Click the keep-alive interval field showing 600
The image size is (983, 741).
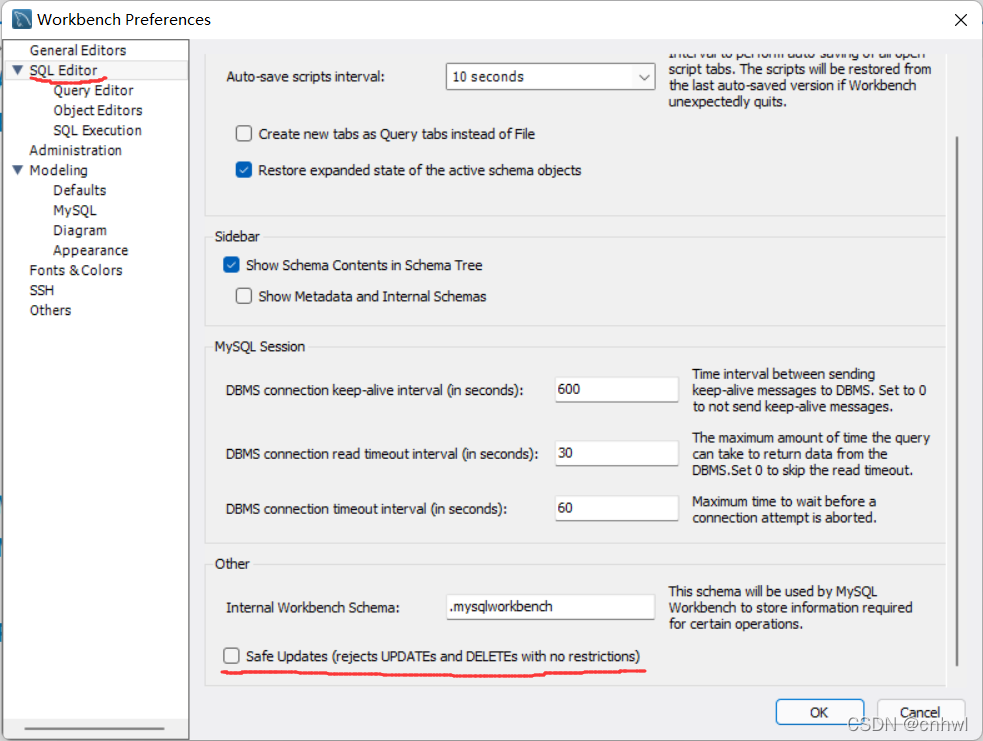point(616,389)
